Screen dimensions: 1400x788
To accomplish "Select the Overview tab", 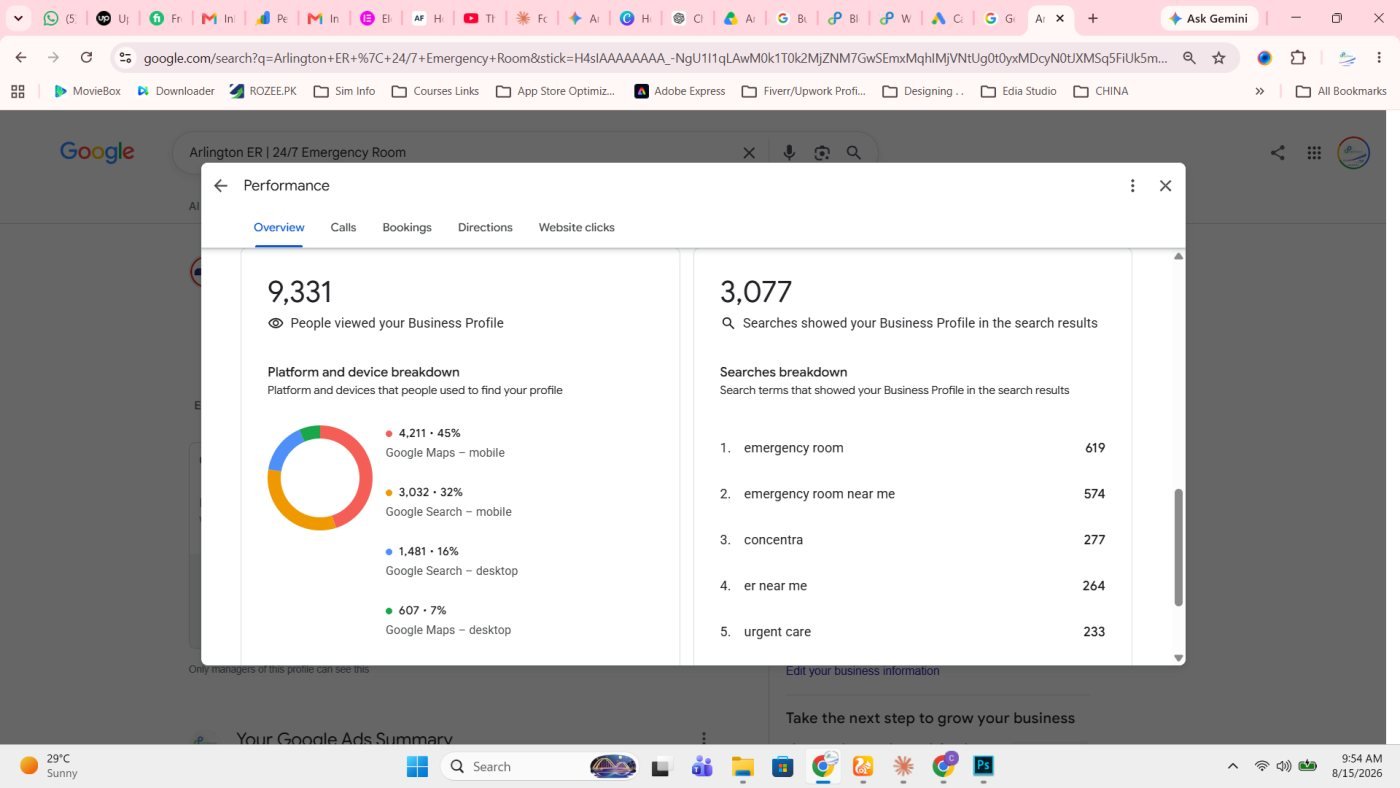I will point(279,227).
